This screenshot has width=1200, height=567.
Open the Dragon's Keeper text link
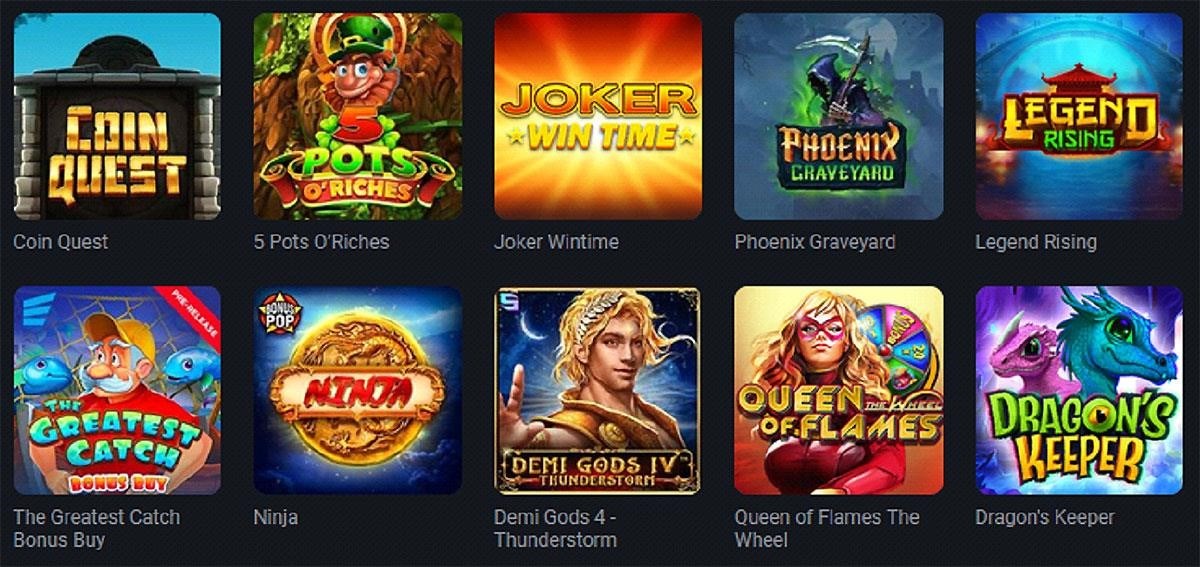1045,518
